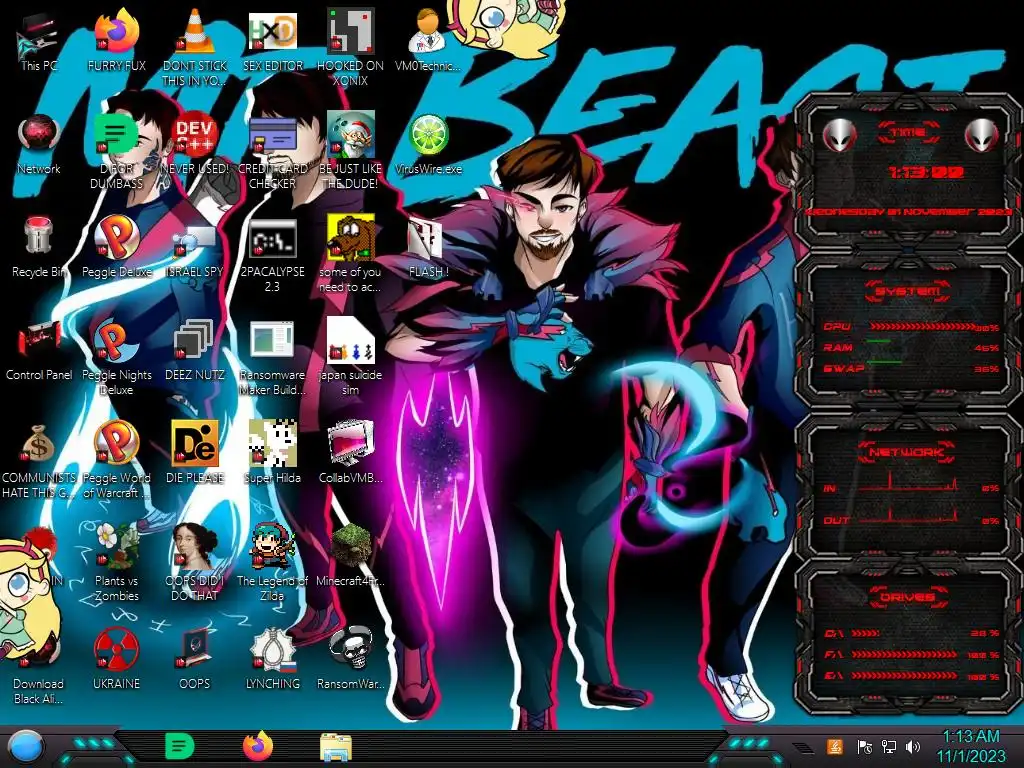Open the VM0Technic desktop shortcut

(x=428, y=40)
